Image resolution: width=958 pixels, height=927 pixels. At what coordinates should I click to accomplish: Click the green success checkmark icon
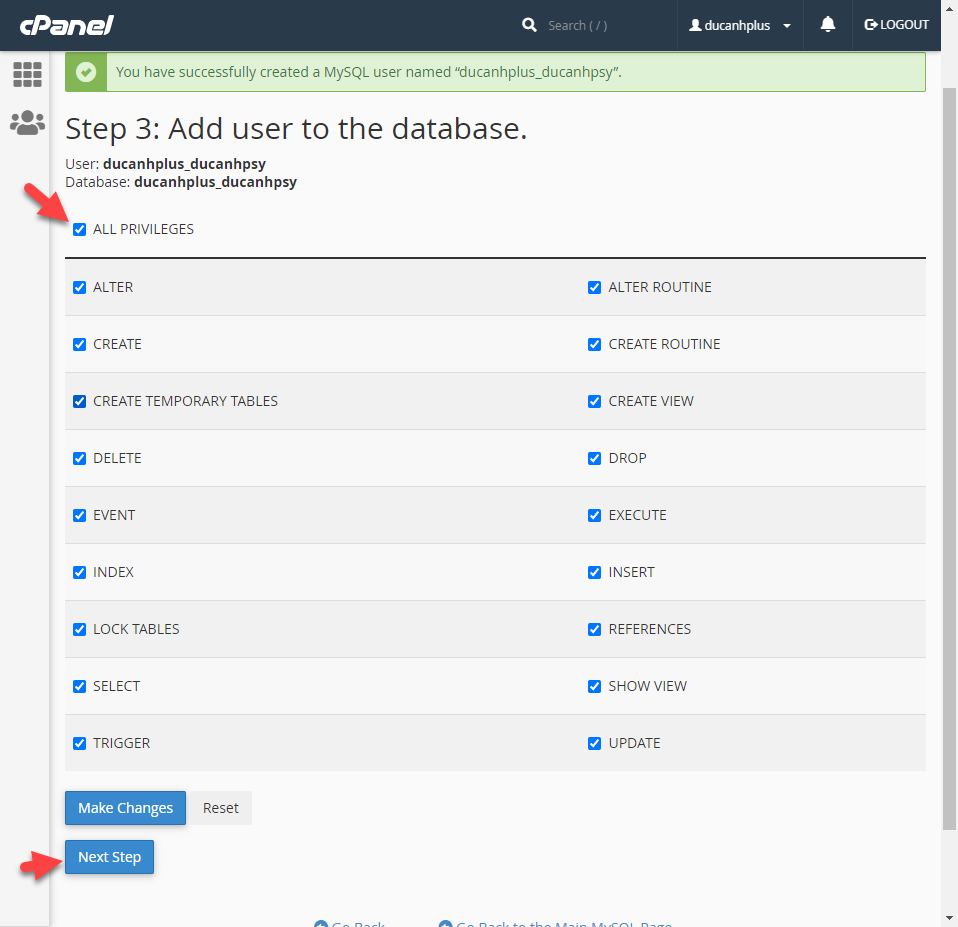coord(85,71)
